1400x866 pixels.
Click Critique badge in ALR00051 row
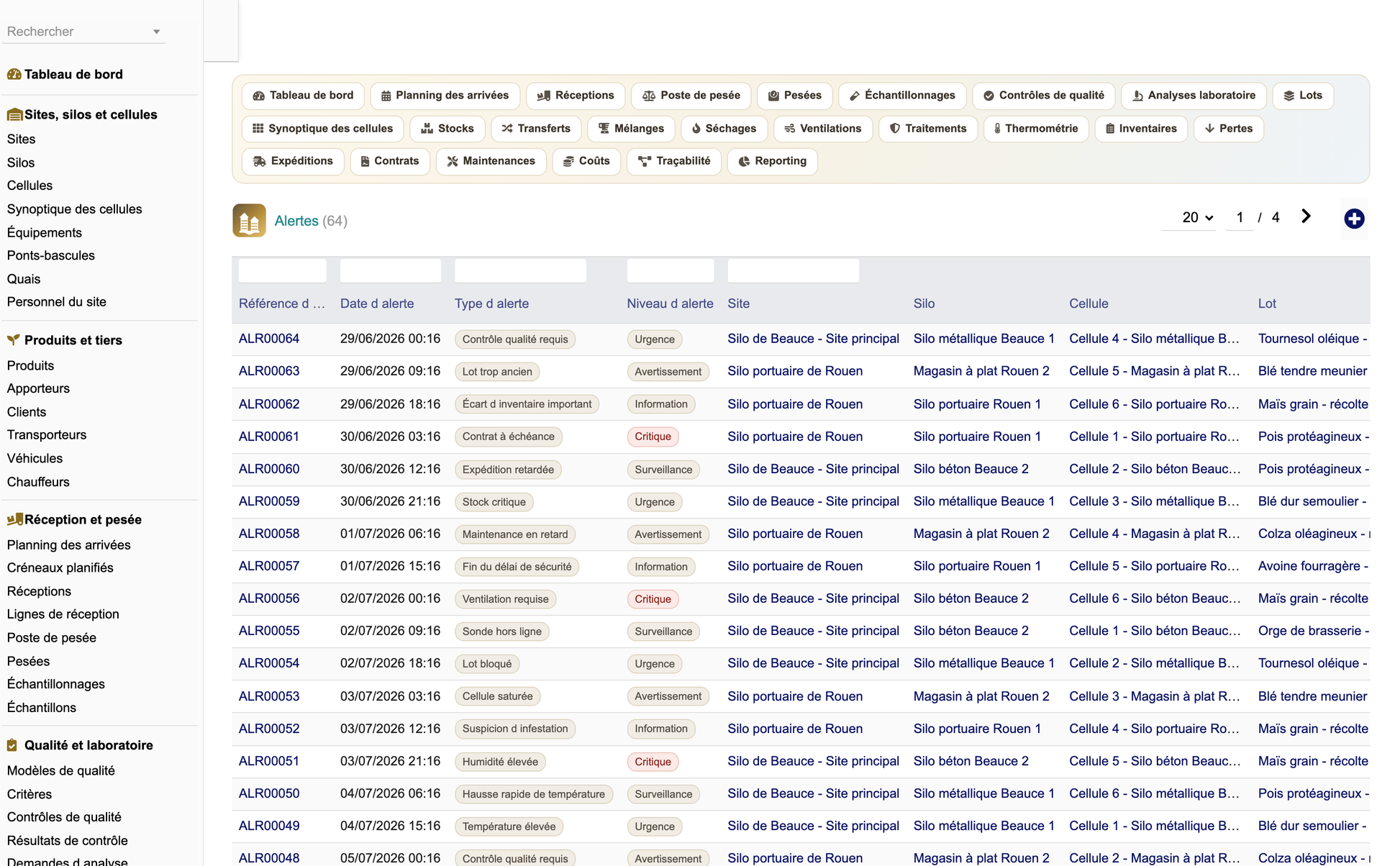click(653, 762)
